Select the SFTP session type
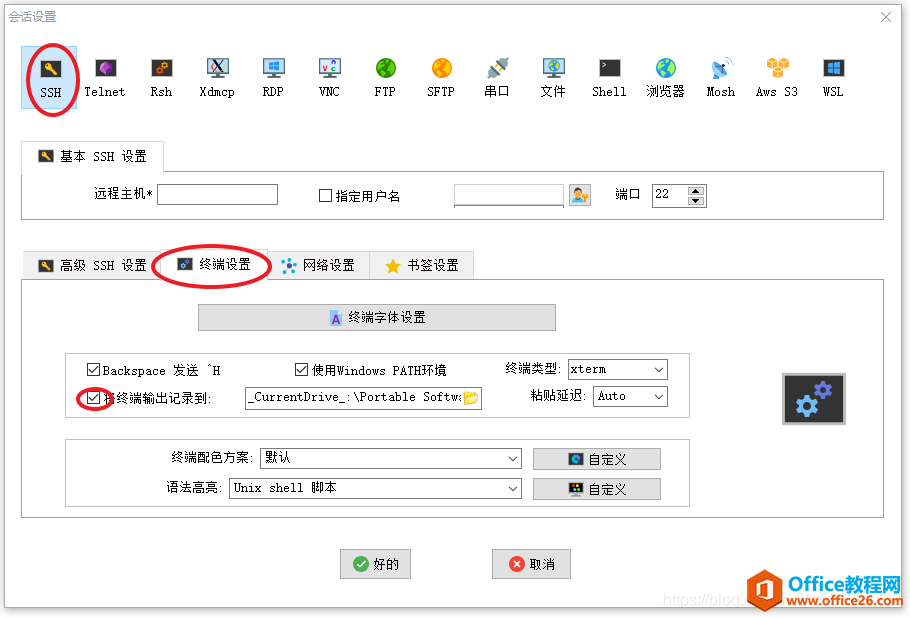The image size is (910, 618). (441, 78)
